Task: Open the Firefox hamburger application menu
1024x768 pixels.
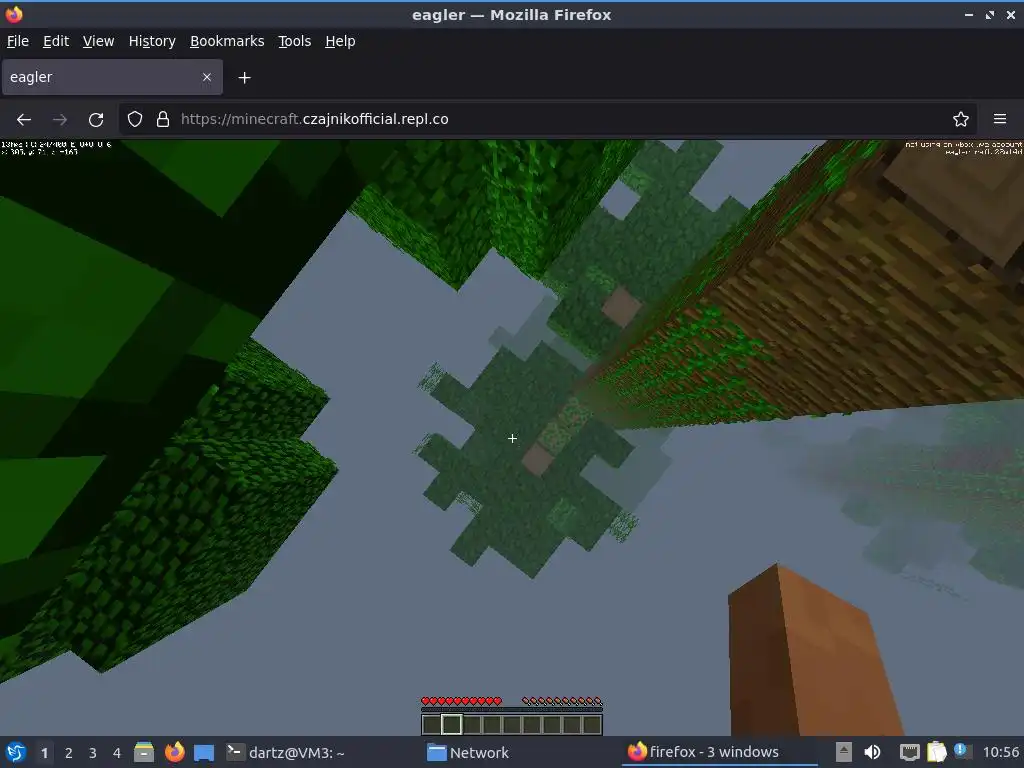Action: 1000,119
